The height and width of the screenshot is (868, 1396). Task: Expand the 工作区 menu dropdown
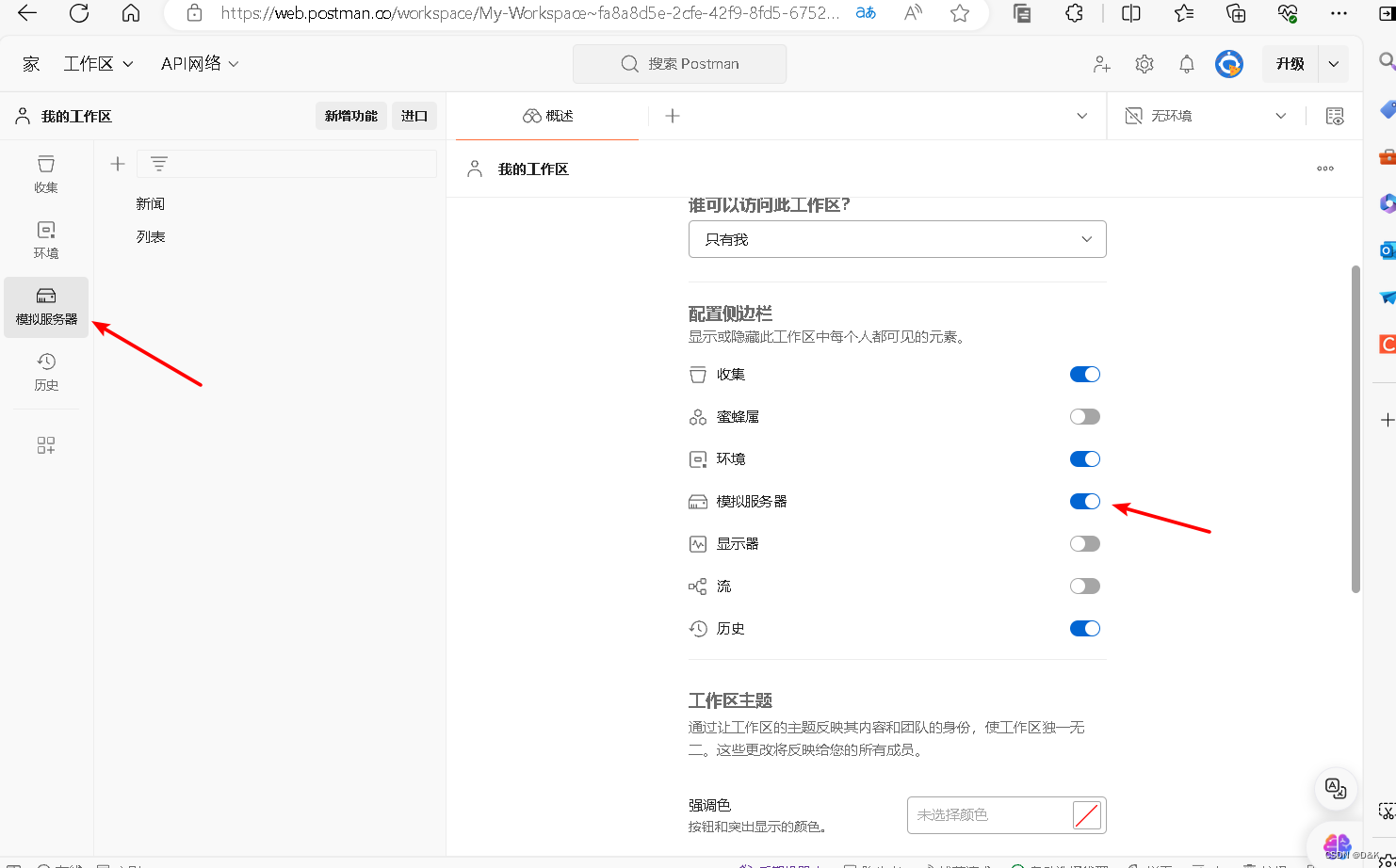[98, 64]
